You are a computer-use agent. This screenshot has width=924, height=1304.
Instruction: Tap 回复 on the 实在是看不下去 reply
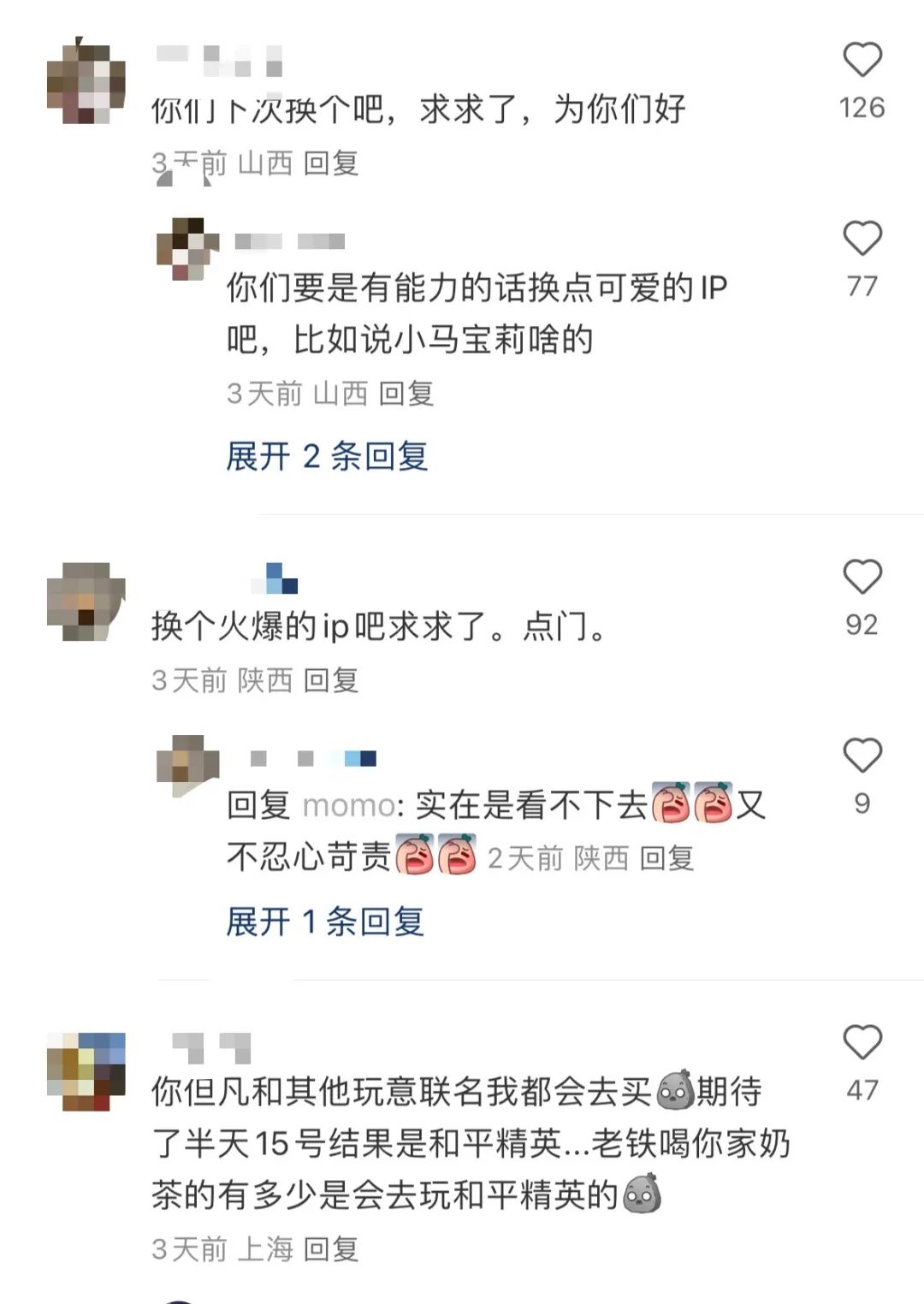[667, 857]
